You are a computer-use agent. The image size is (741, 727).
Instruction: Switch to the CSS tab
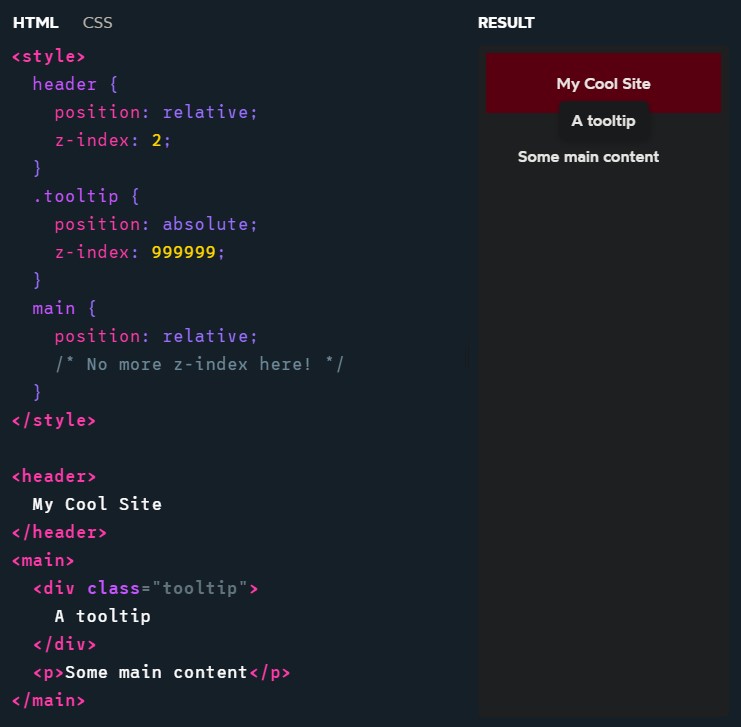pos(97,23)
